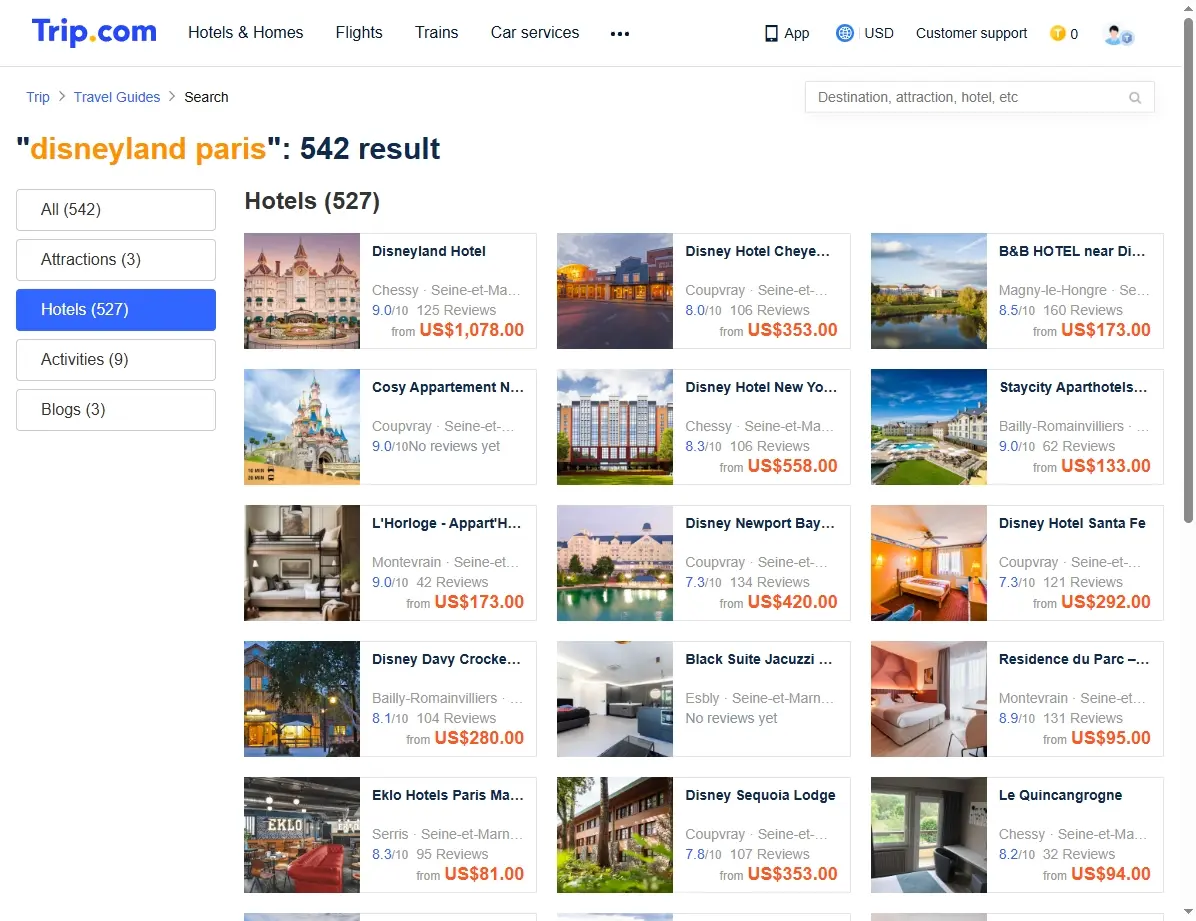
Task: Click price US$558.00
Action: click(x=793, y=465)
